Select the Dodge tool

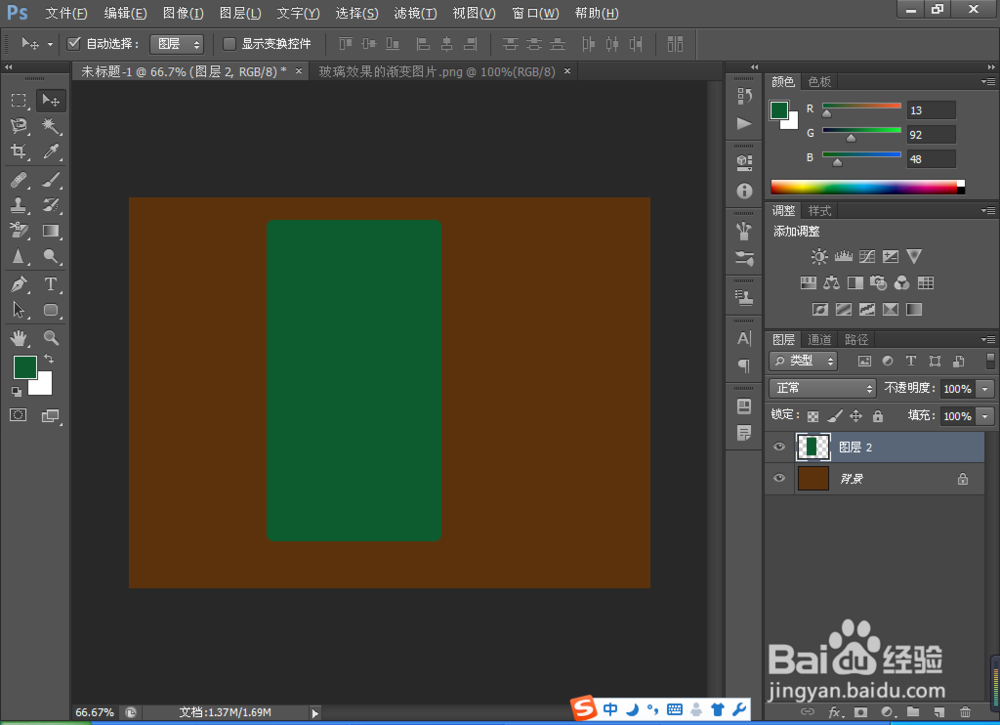click(x=50, y=256)
